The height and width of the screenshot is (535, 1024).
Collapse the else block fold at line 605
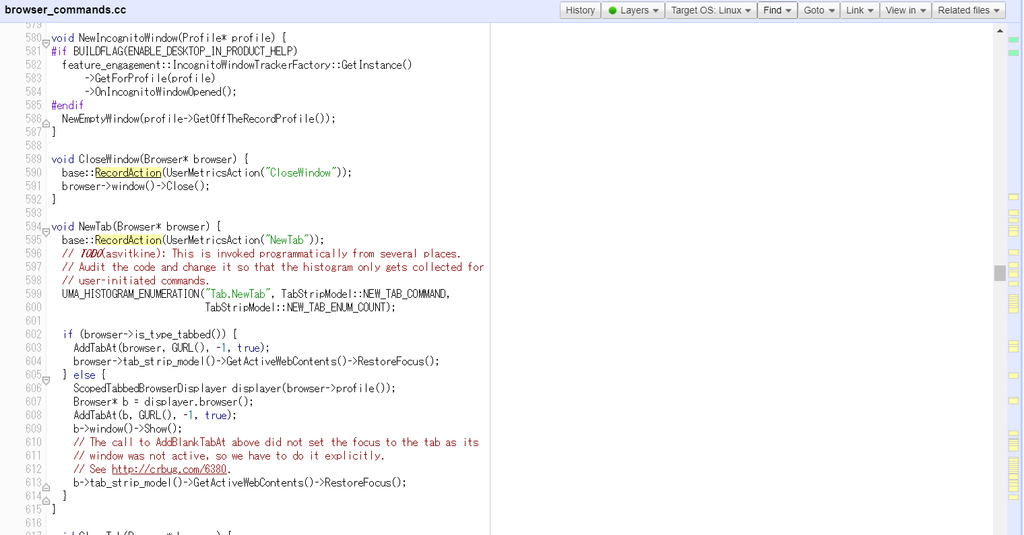(46, 380)
